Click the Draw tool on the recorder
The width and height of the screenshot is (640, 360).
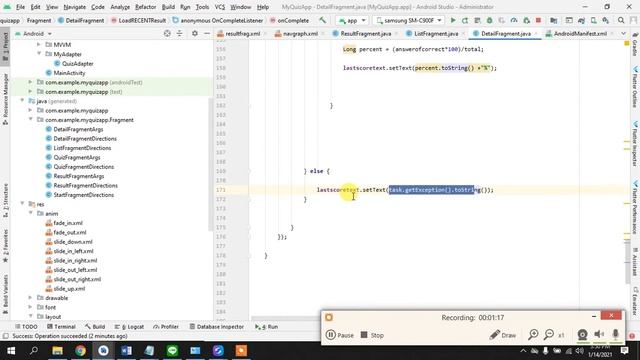503,335
